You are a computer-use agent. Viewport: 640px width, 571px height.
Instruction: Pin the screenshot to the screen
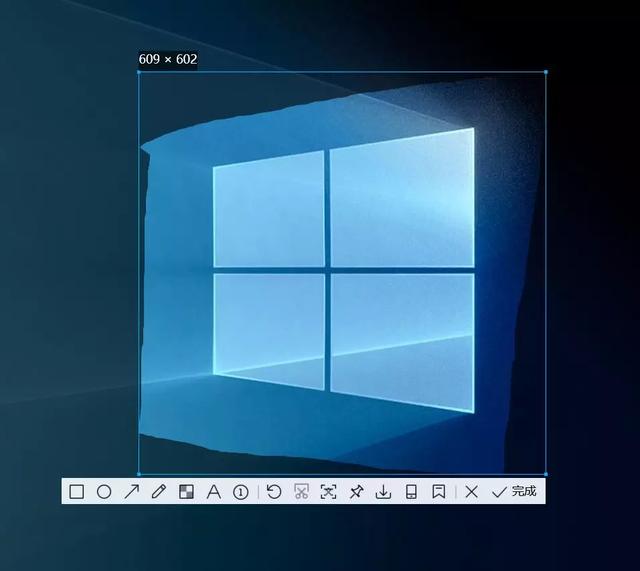pos(356,492)
